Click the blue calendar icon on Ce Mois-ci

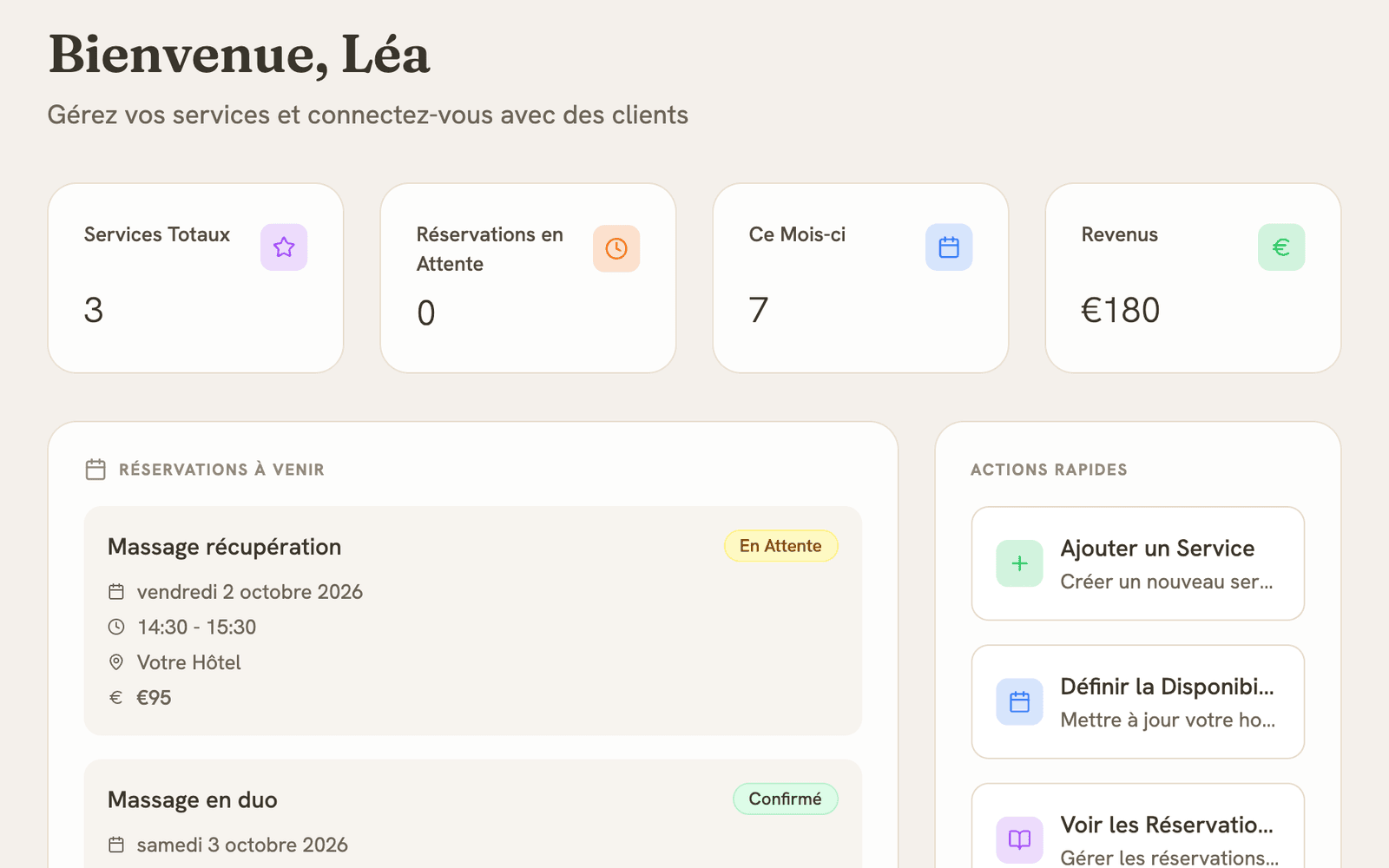[x=949, y=247]
